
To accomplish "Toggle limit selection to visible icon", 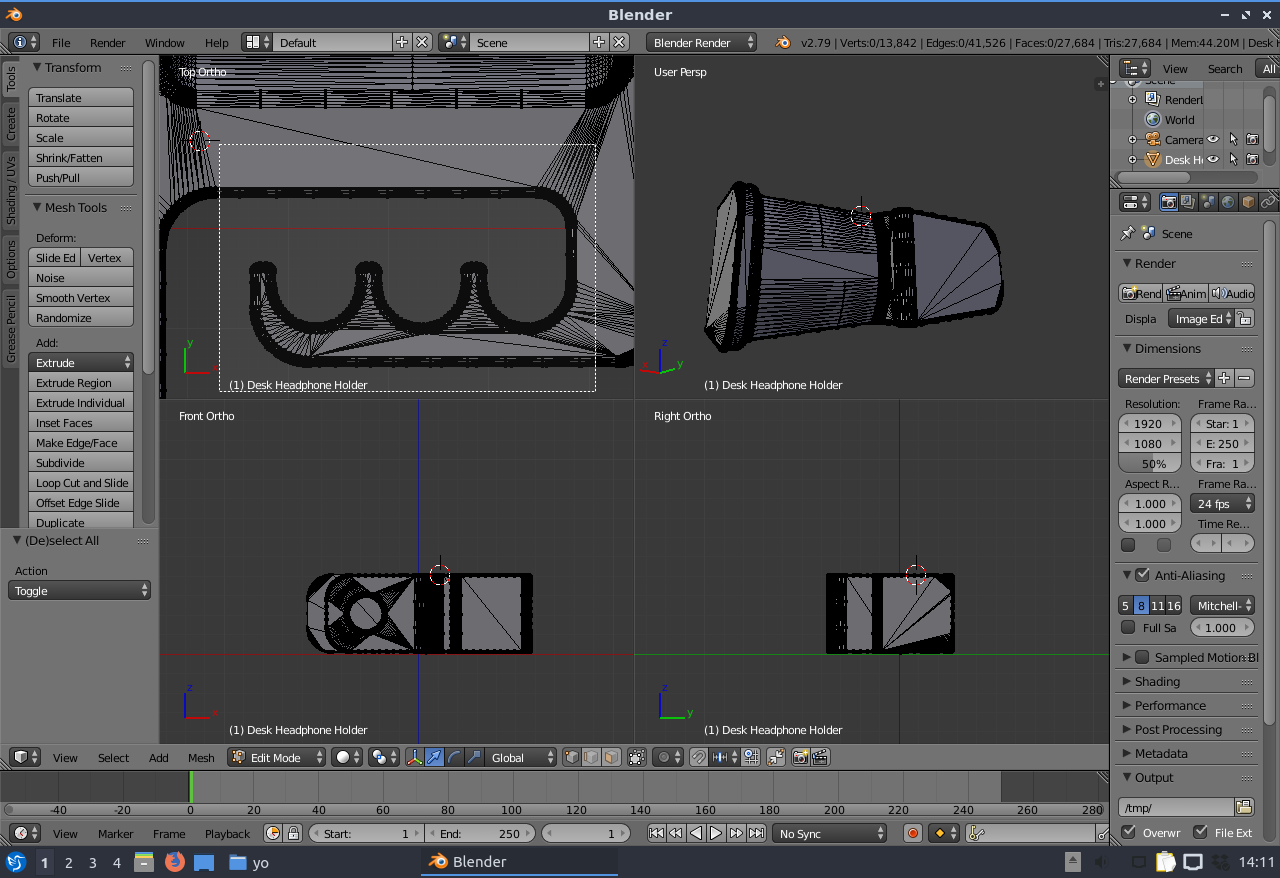I will (637, 757).
